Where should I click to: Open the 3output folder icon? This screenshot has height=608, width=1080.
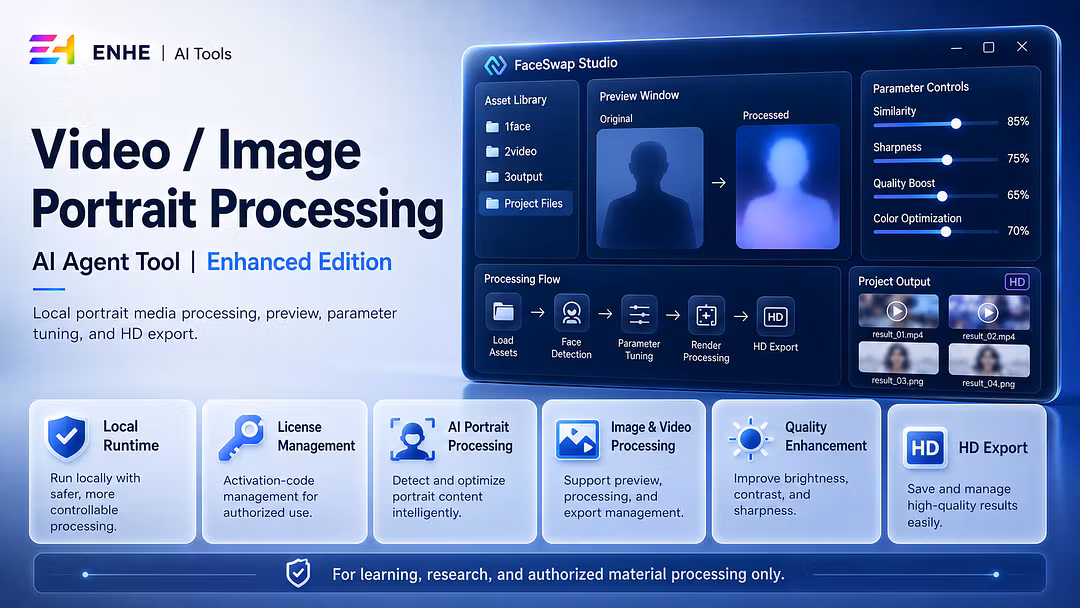pos(492,177)
